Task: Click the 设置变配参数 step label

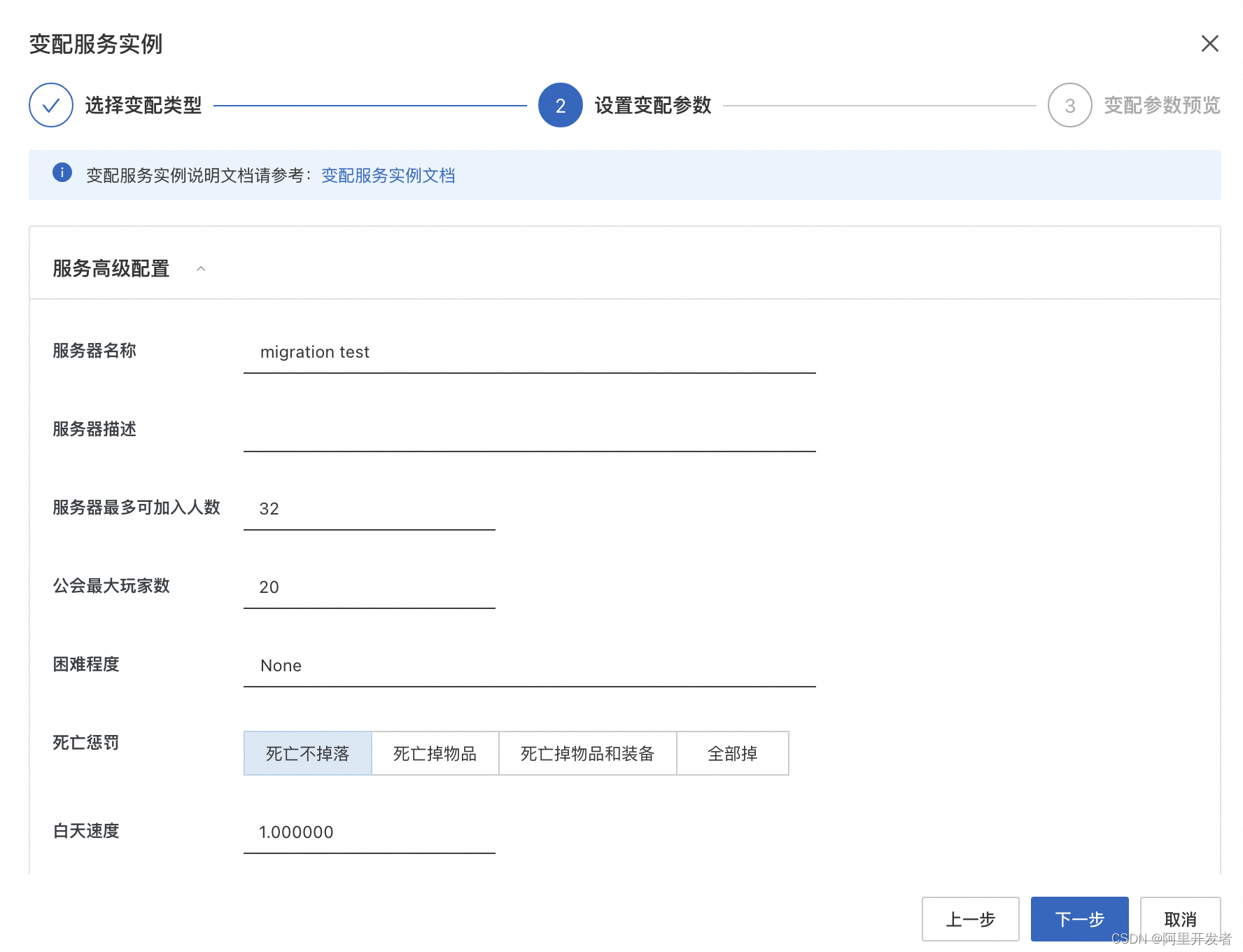Action: 653,105
